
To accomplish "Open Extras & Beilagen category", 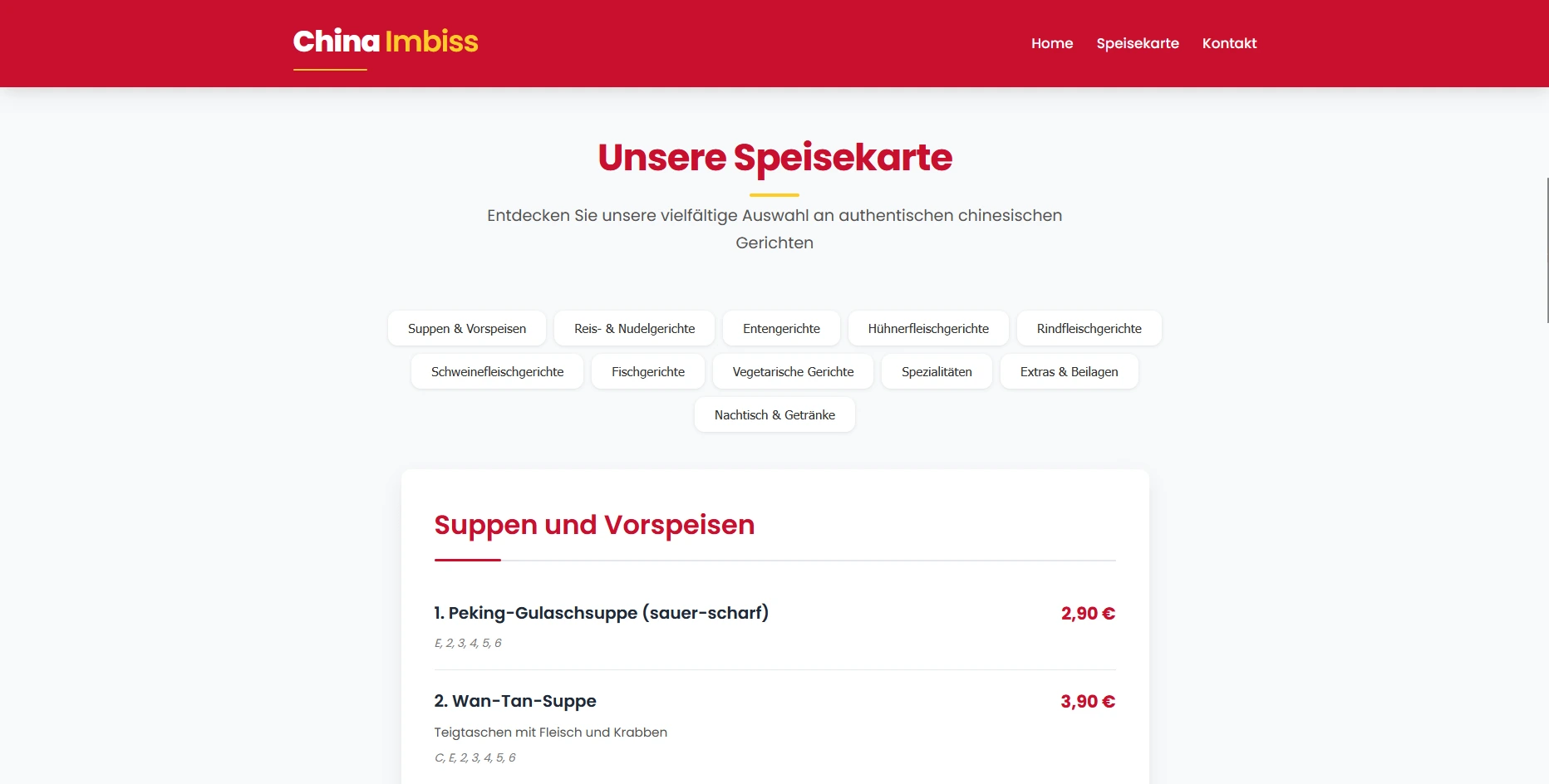I will point(1070,371).
